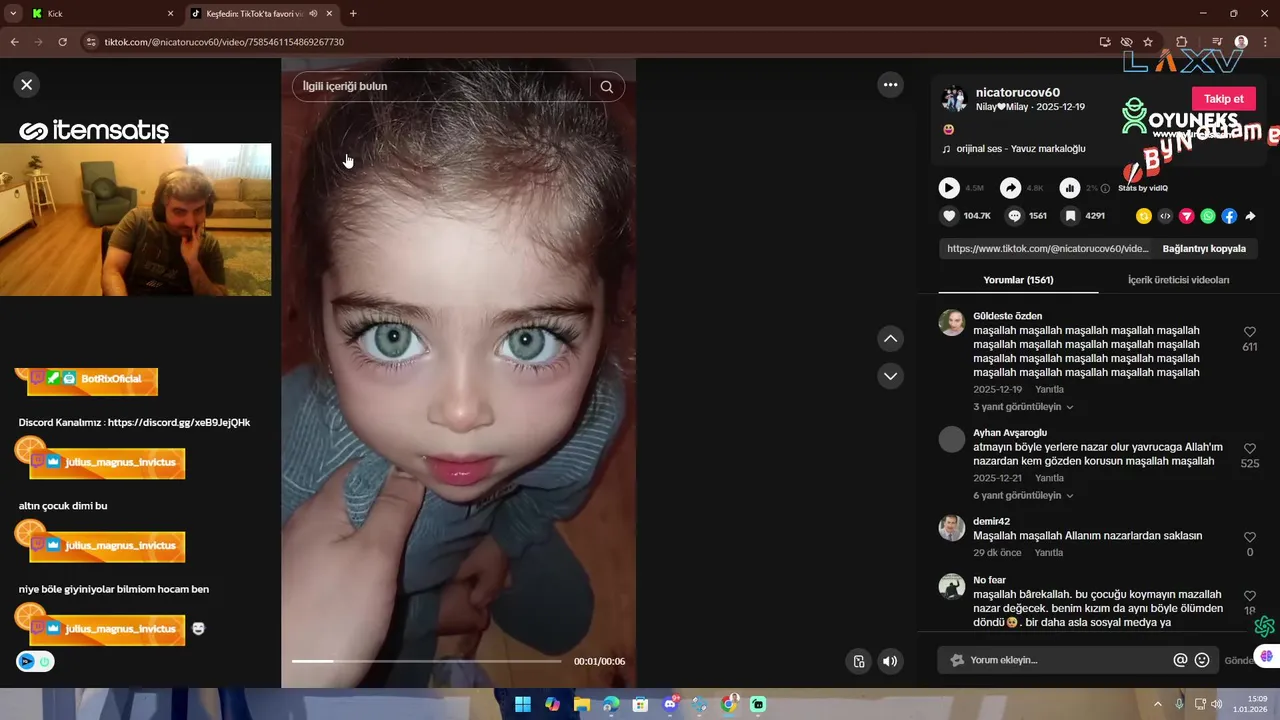Click the tiktok.com address bar

[x=590, y=42]
